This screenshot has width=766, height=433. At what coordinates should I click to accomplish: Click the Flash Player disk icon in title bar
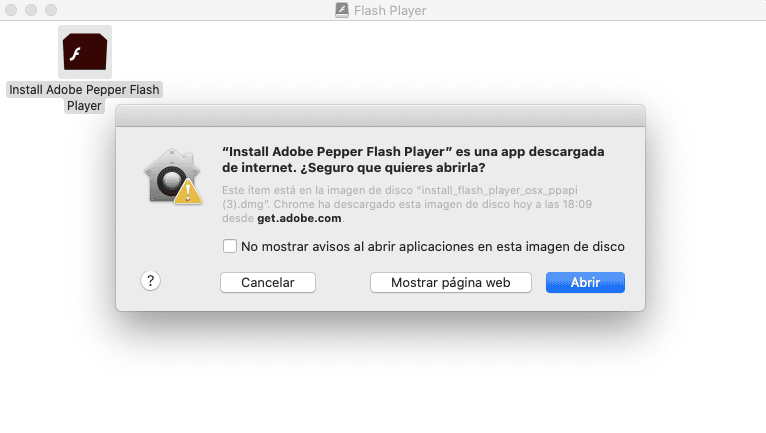click(x=342, y=10)
